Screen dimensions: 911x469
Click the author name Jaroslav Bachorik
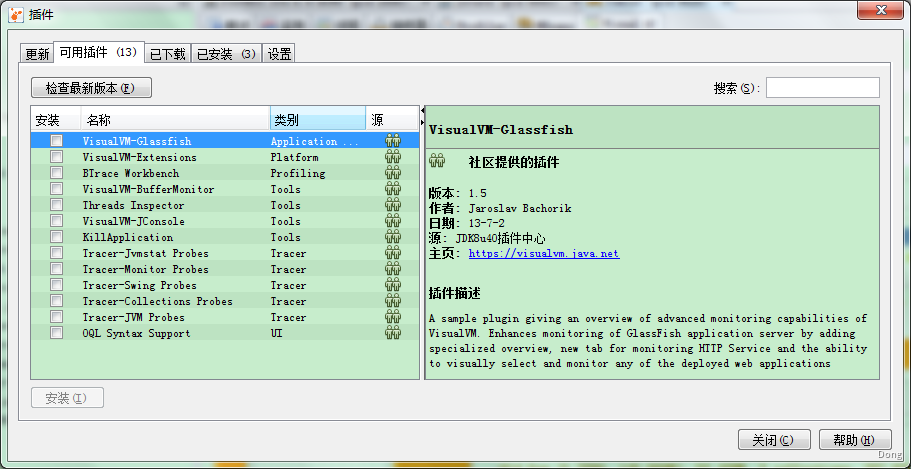(520, 208)
